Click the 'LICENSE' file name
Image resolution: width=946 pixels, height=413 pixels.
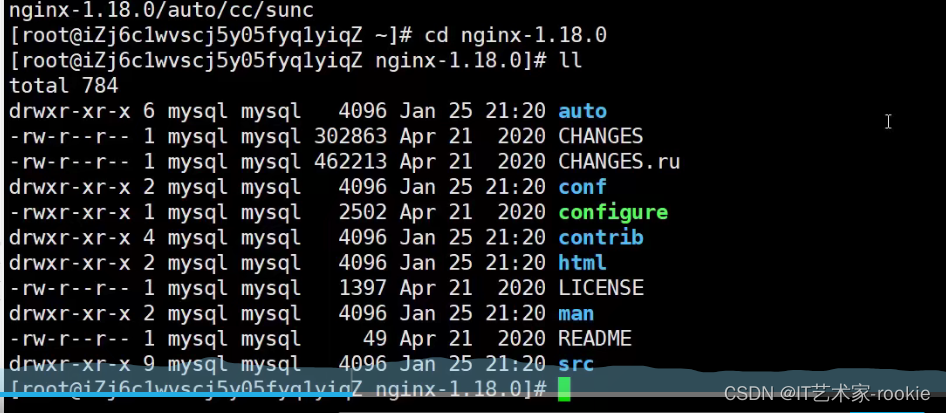point(601,288)
